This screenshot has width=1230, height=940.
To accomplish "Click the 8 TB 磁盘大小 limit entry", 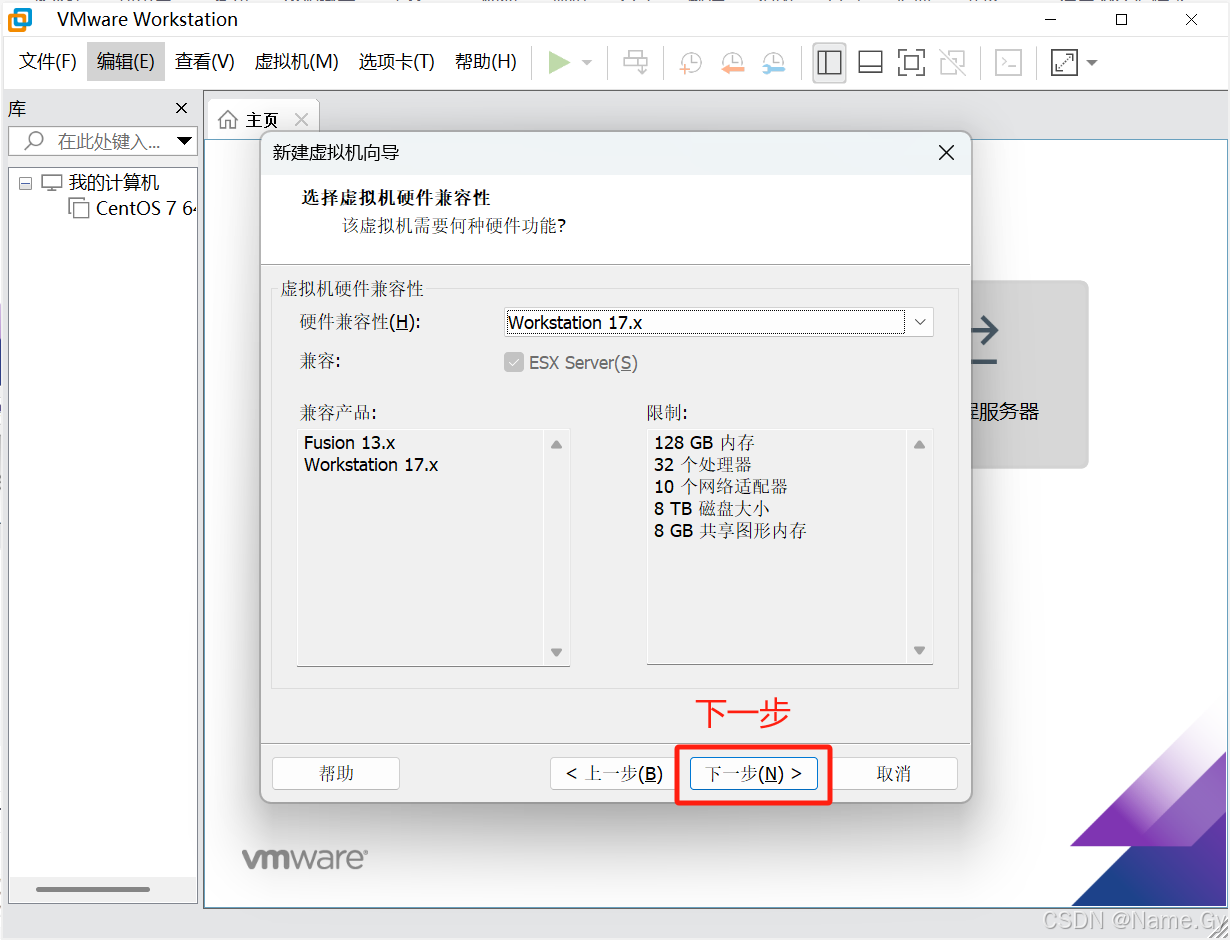I will tap(712, 509).
